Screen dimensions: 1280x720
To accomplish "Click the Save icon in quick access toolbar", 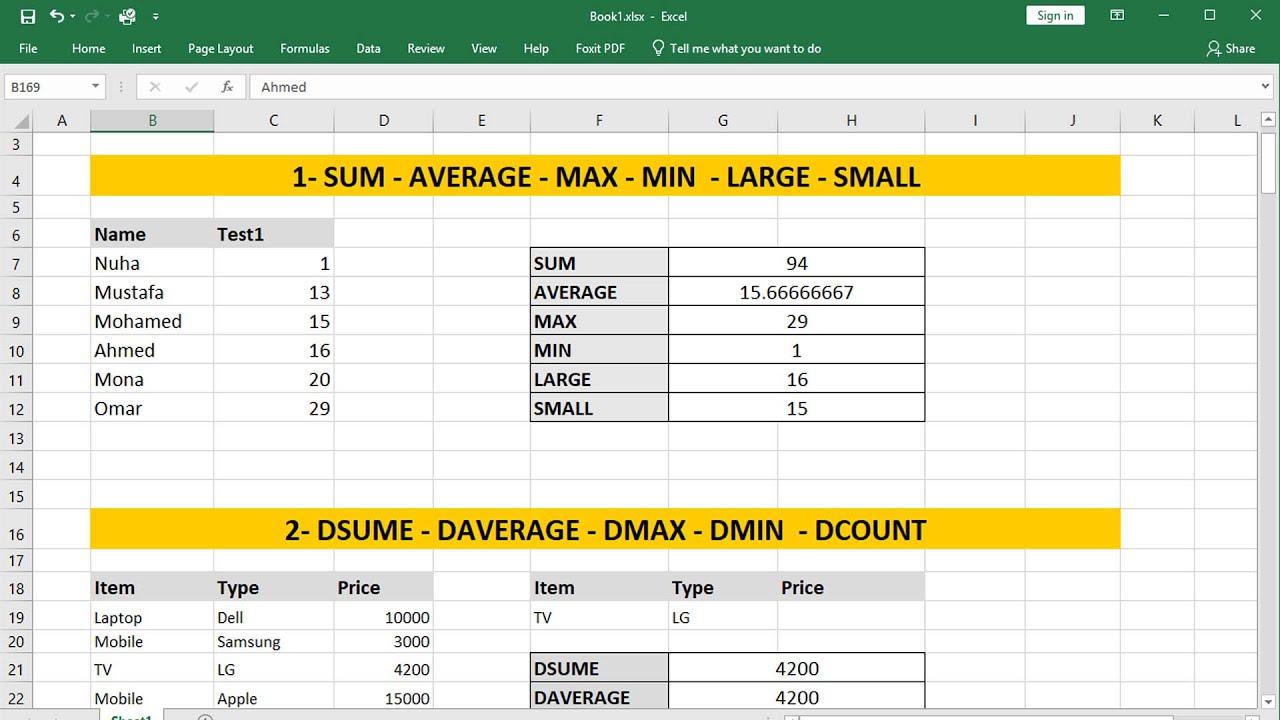I will coord(28,16).
